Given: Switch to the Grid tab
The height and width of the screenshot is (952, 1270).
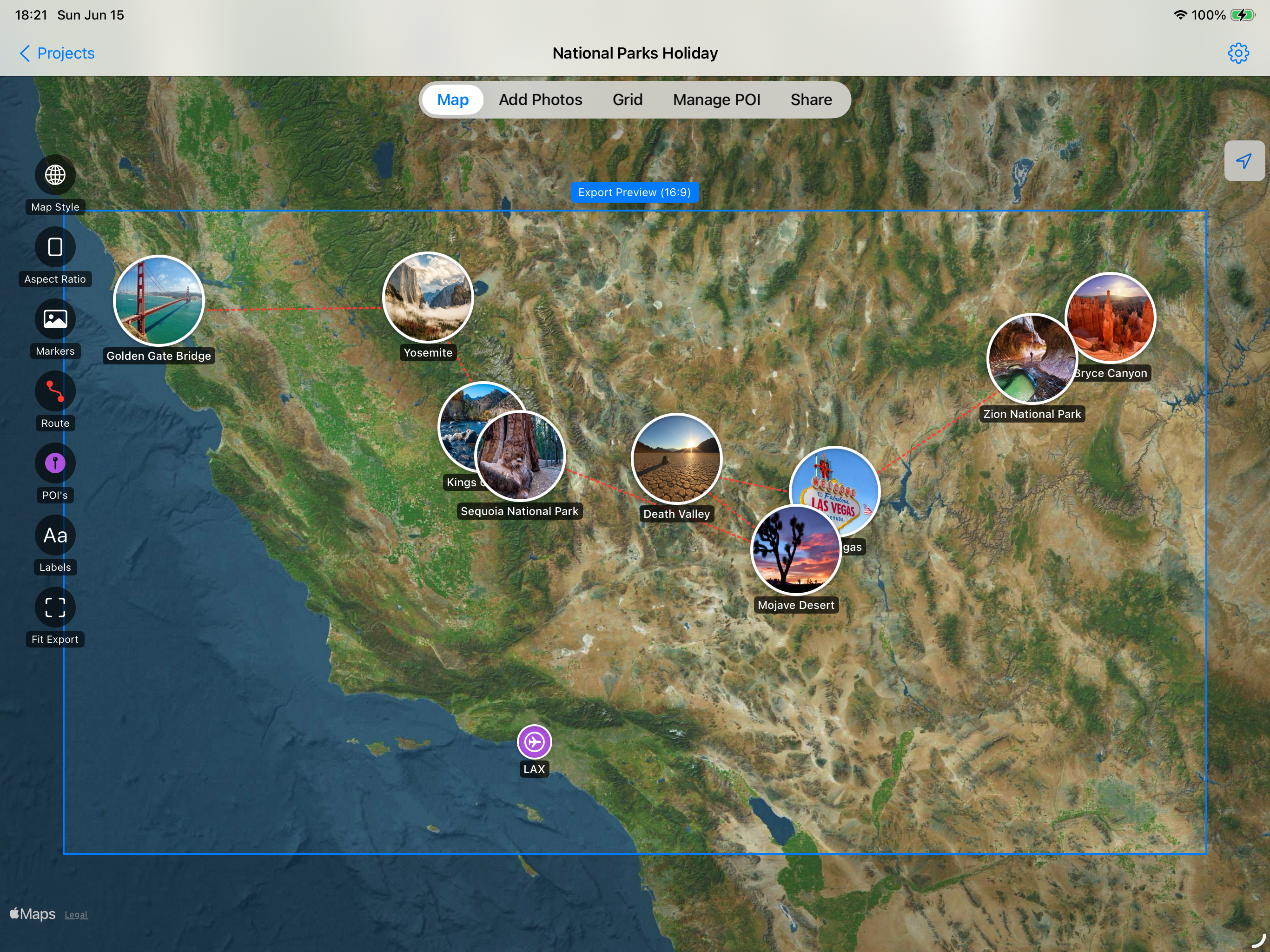Looking at the screenshot, I should click(627, 99).
